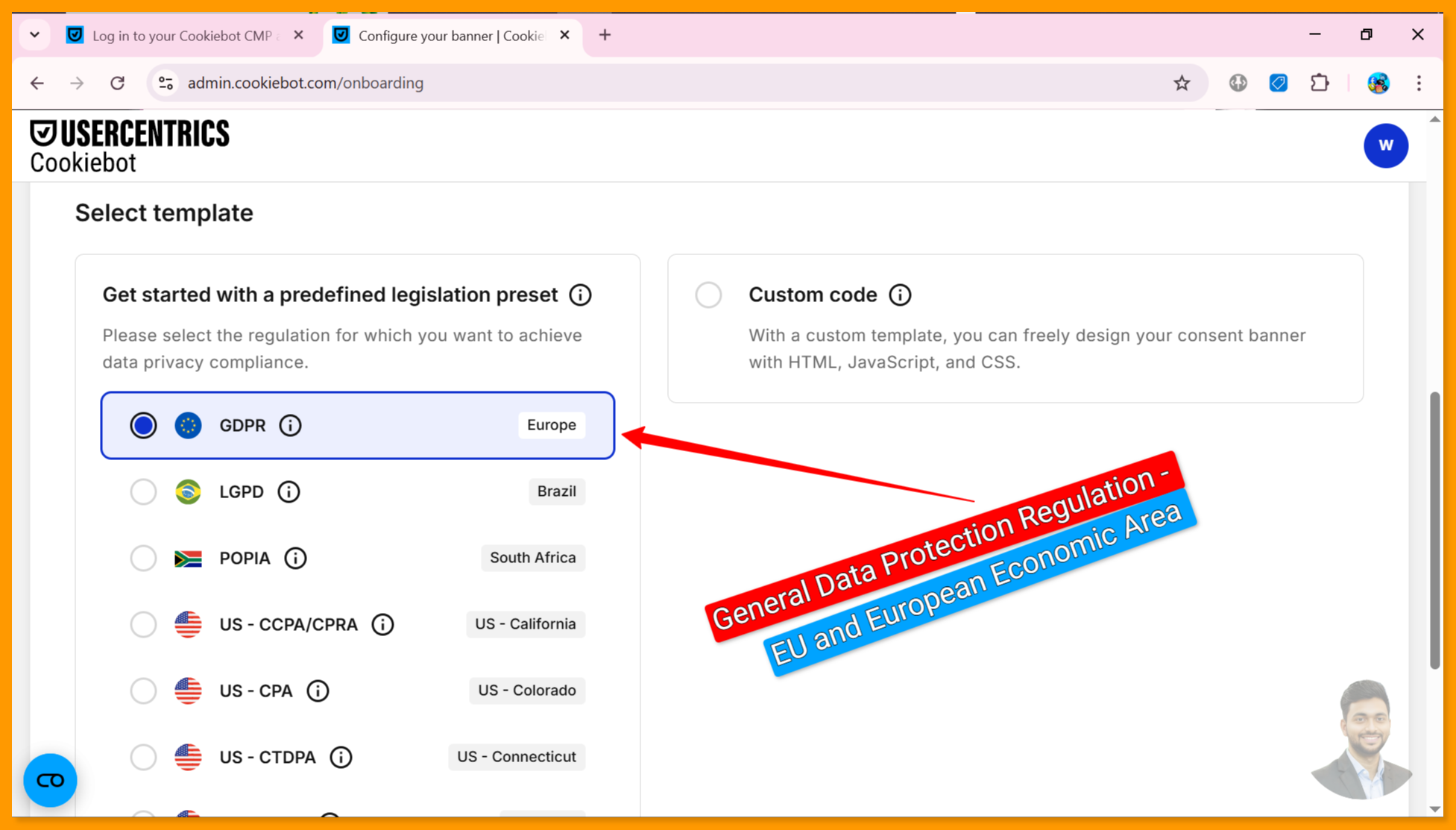Open the W user account menu
1456x830 pixels.
[x=1385, y=145]
